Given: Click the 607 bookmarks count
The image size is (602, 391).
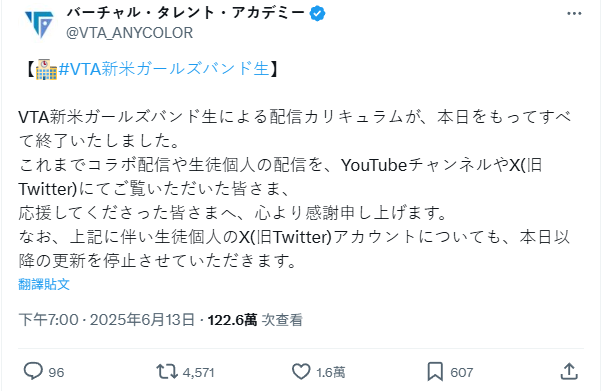Looking at the screenshot, I should pyautogui.click(x=461, y=373).
